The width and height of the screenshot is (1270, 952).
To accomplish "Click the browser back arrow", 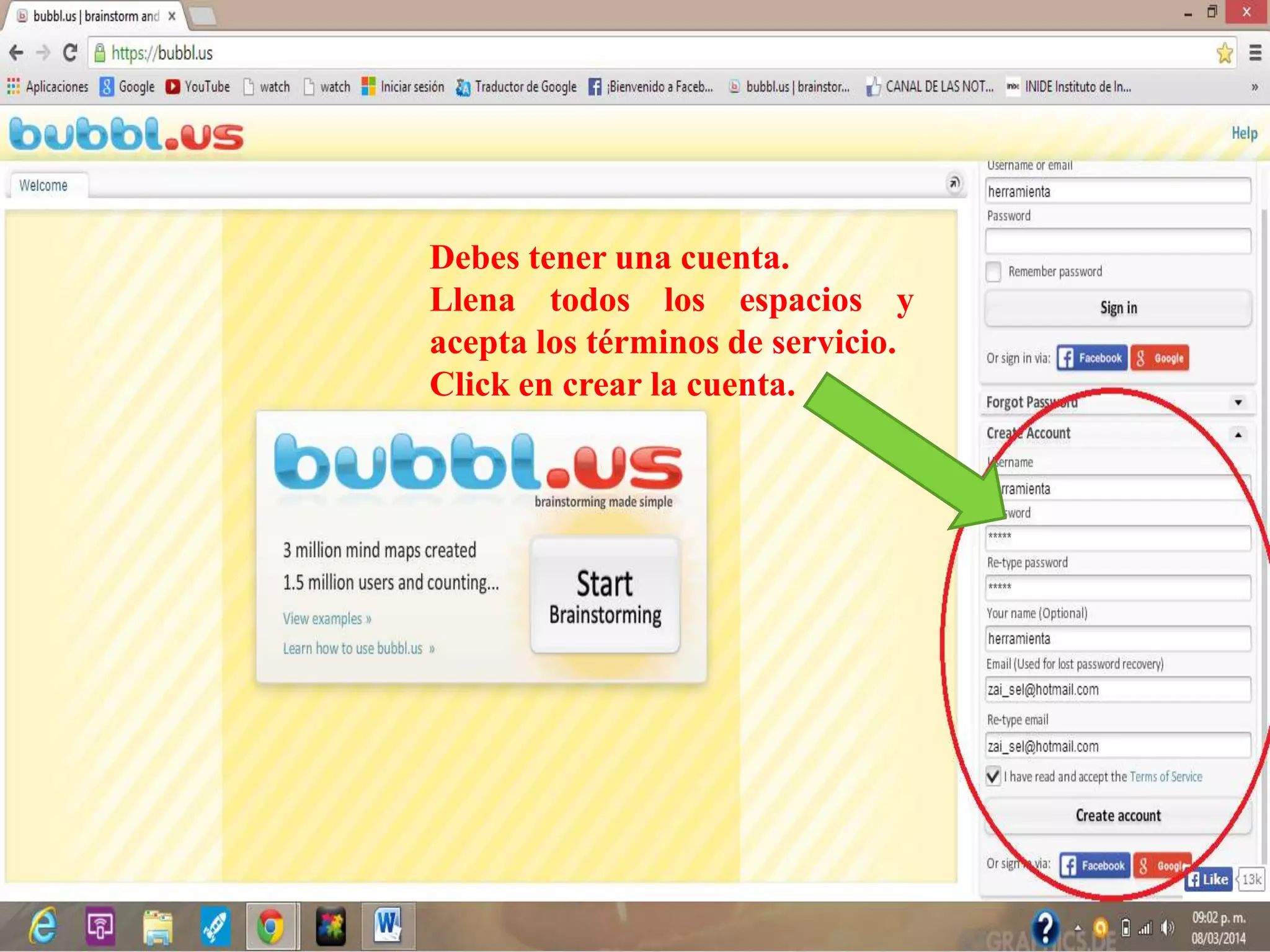I will pos(16,53).
